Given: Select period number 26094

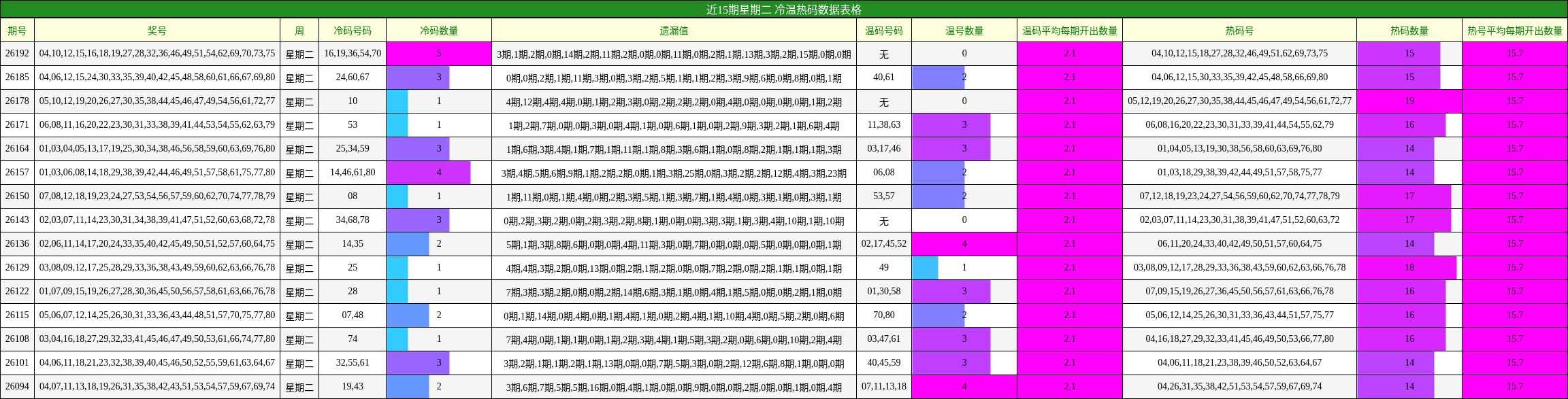Looking at the screenshot, I should (x=17, y=387).
